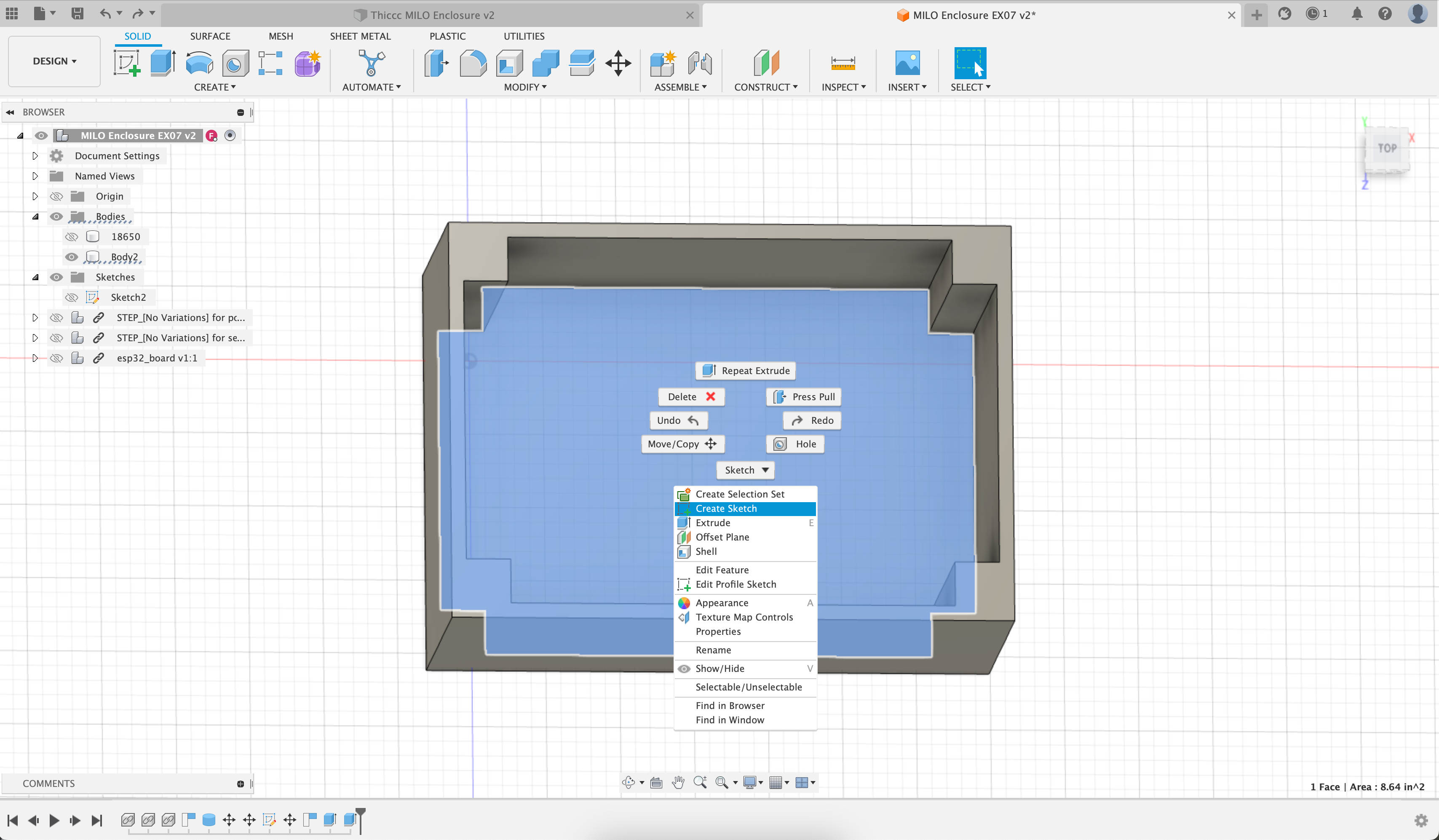Viewport: 1439px width, 840px height.
Task: Click the Press Pull button
Action: point(803,397)
